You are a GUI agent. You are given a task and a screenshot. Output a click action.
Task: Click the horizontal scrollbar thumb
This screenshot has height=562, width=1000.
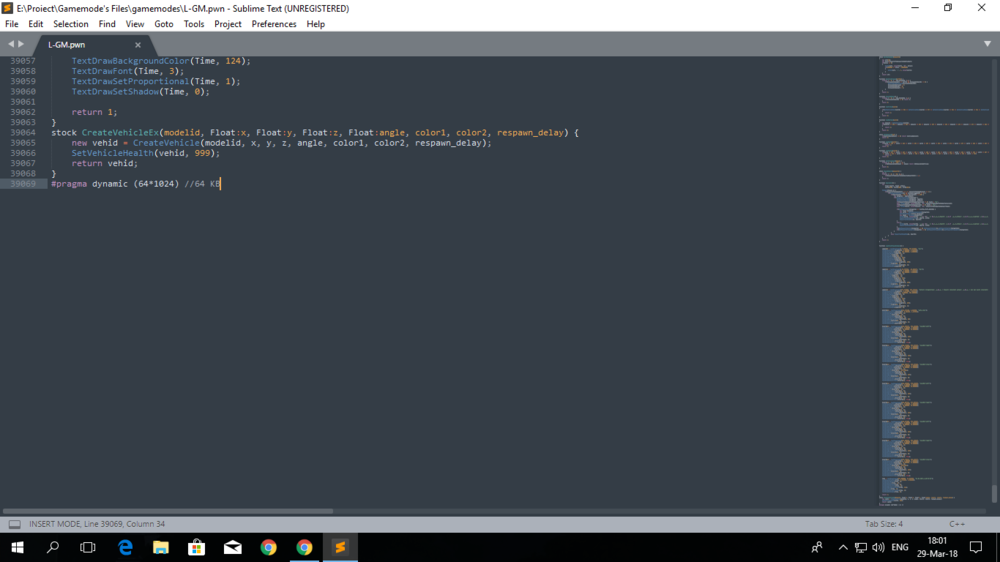coord(168,511)
